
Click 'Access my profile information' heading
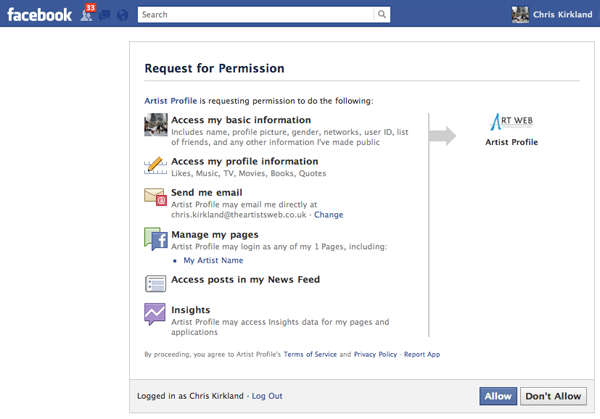pos(245,161)
